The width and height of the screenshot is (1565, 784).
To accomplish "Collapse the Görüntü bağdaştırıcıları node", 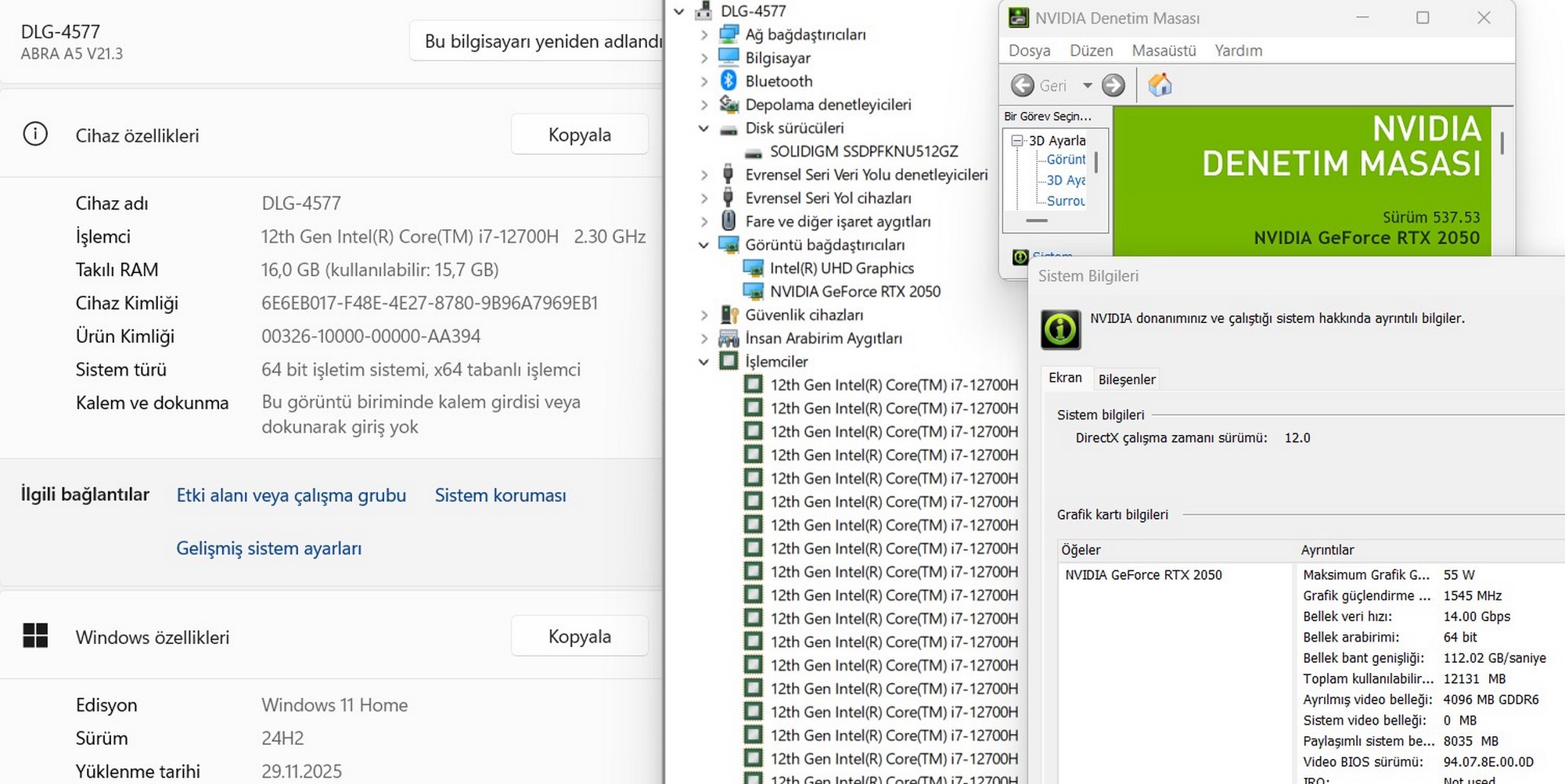I will coord(703,245).
